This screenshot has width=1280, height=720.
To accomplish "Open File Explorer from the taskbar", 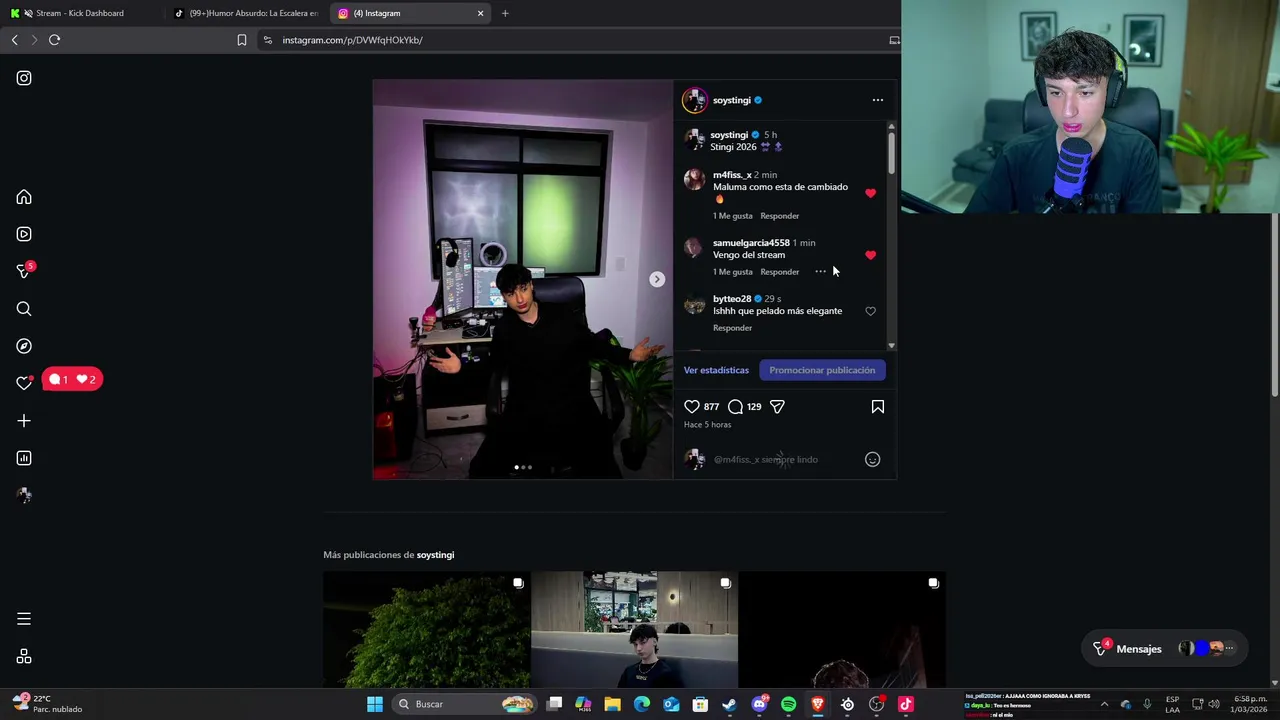I will pyautogui.click(x=612, y=704).
